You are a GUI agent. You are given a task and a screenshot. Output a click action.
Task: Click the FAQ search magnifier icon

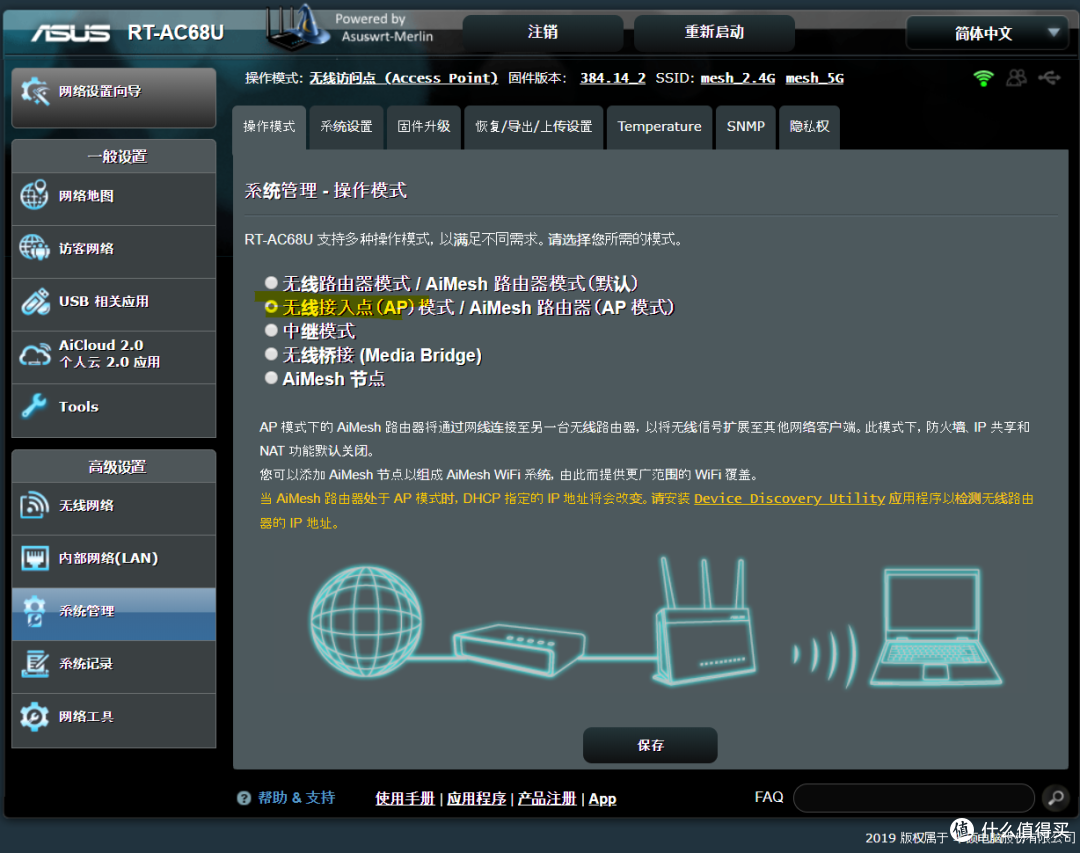point(1056,798)
